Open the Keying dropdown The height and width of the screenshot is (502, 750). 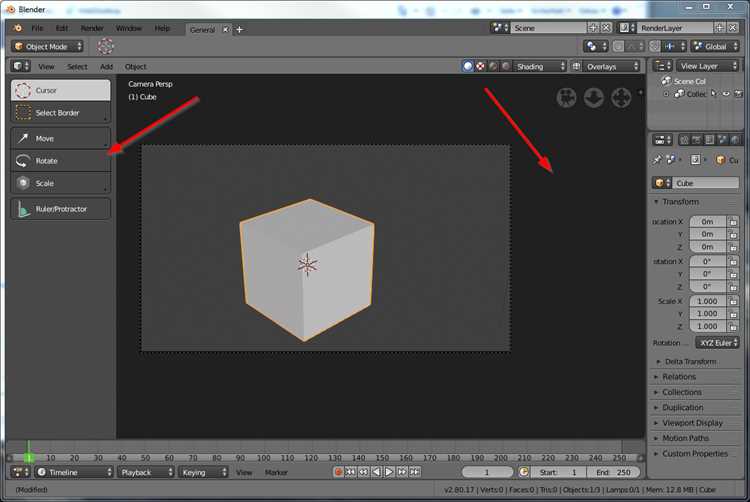point(203,472)
